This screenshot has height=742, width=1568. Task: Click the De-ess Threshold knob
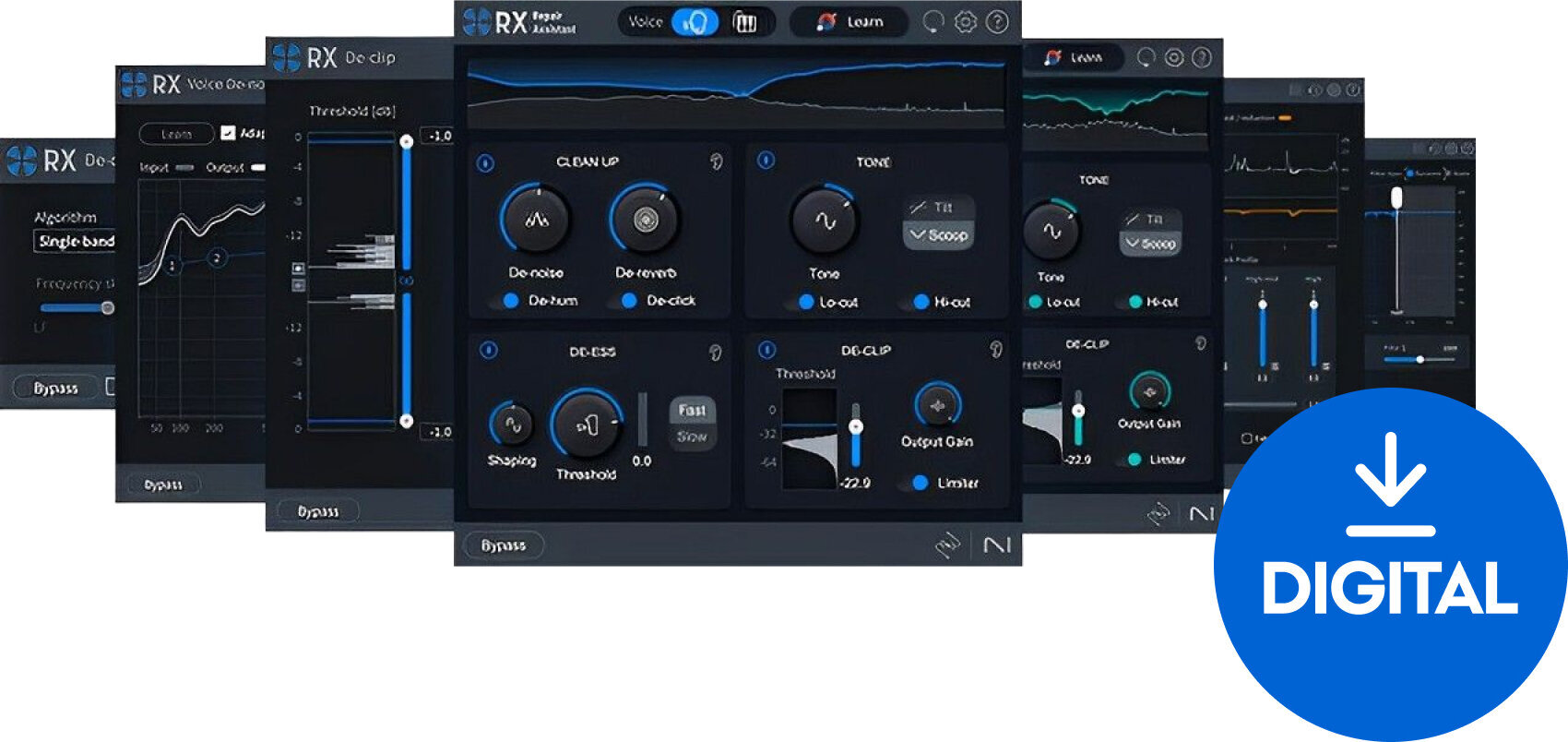(587, 425)
